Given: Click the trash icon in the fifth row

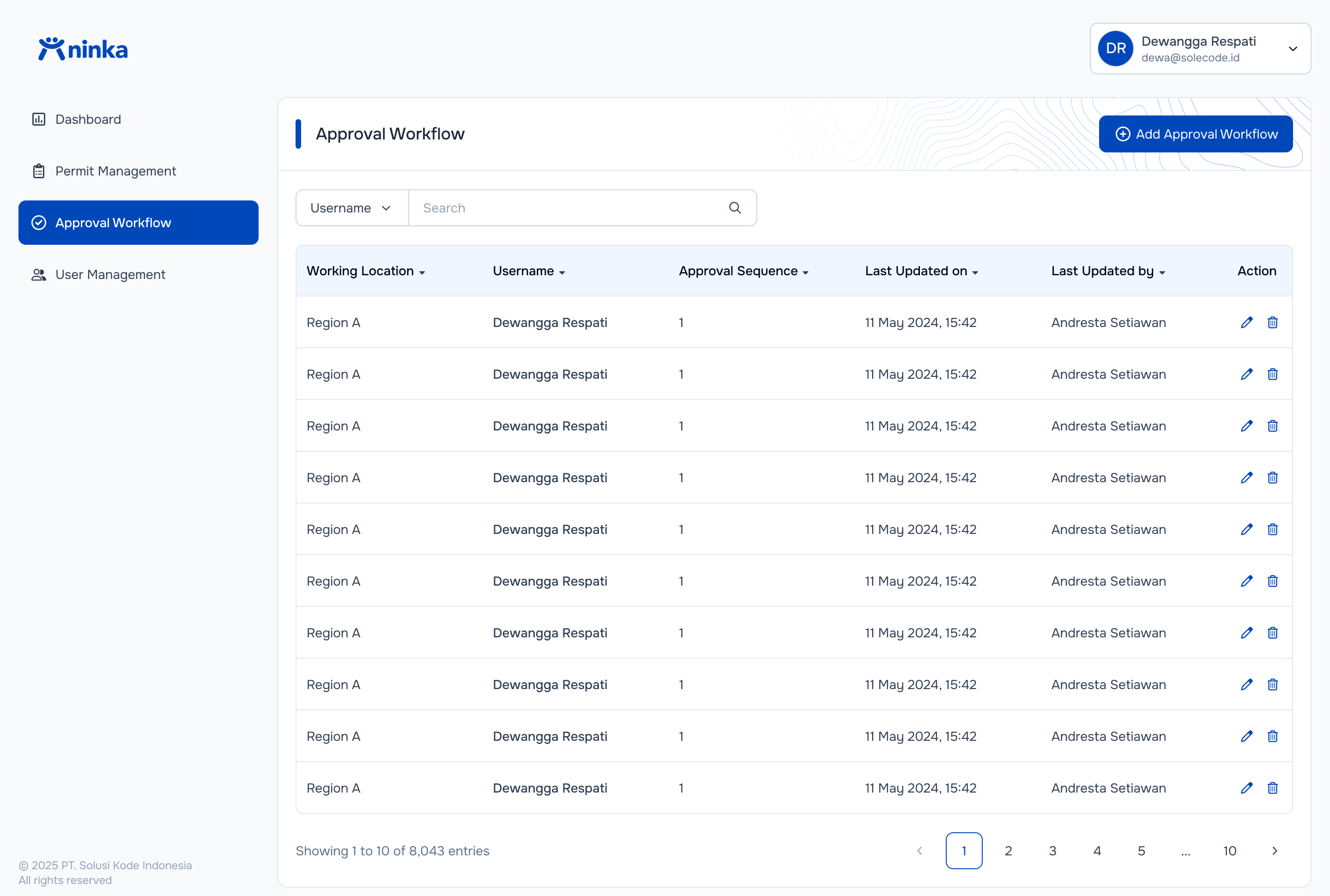Looking at the screenshot, I should pyautogui.click(x=1272, y=529).
